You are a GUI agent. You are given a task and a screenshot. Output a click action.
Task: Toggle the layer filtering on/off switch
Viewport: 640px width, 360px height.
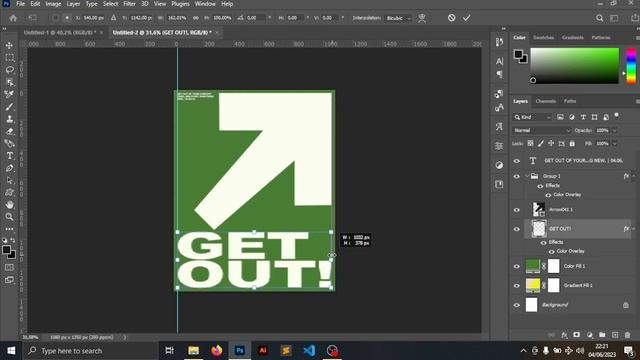pos(617,116)
